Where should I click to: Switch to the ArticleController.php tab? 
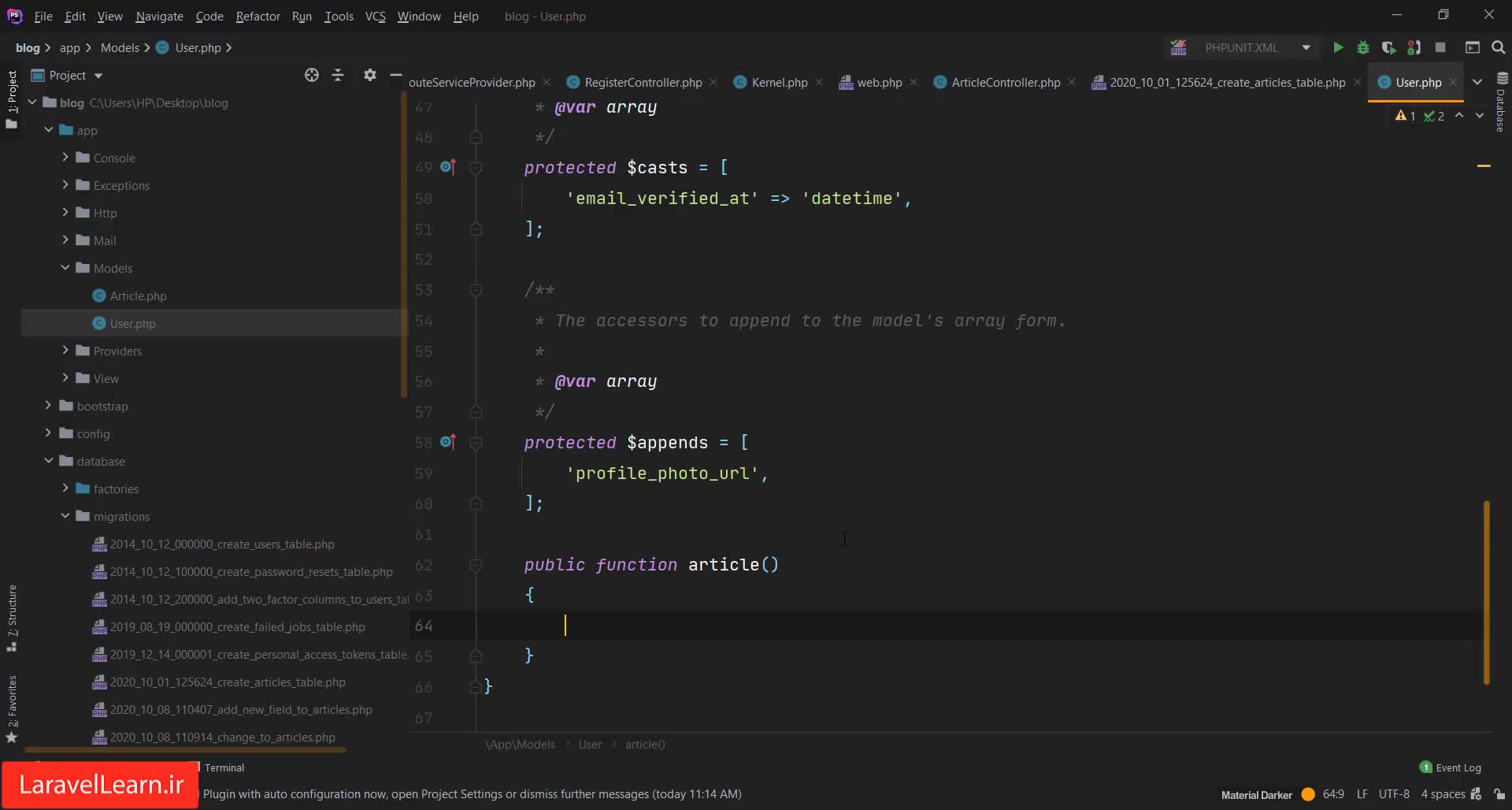[x=1005, y=83]
